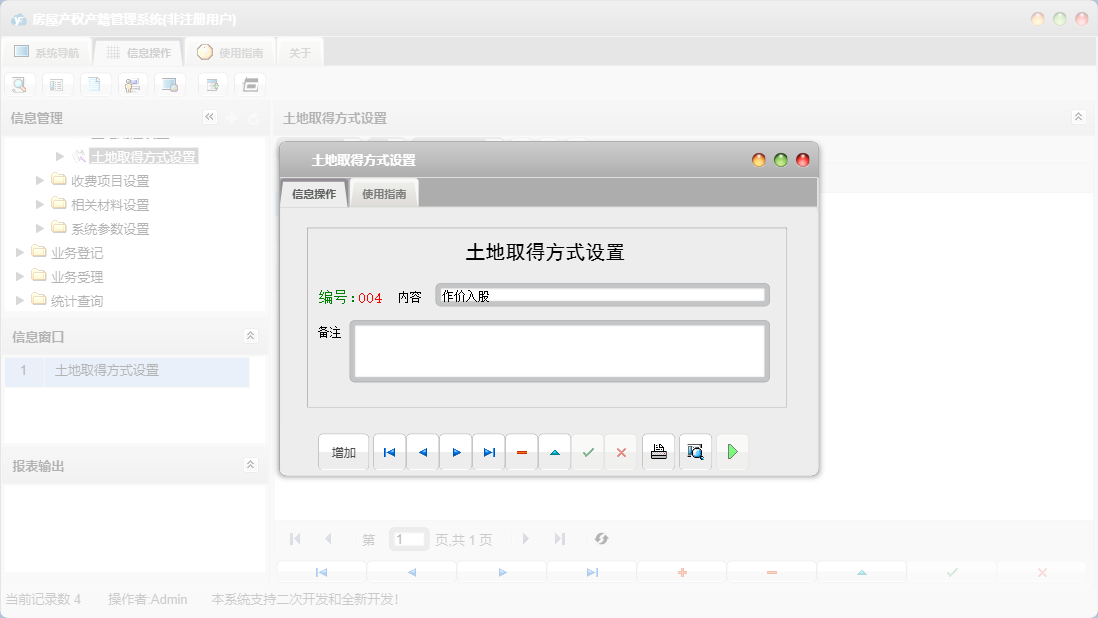This screenshot has height=618, width=1098.
Task: Click the red X cancel button in the dialog
Action: pos(620,452)
